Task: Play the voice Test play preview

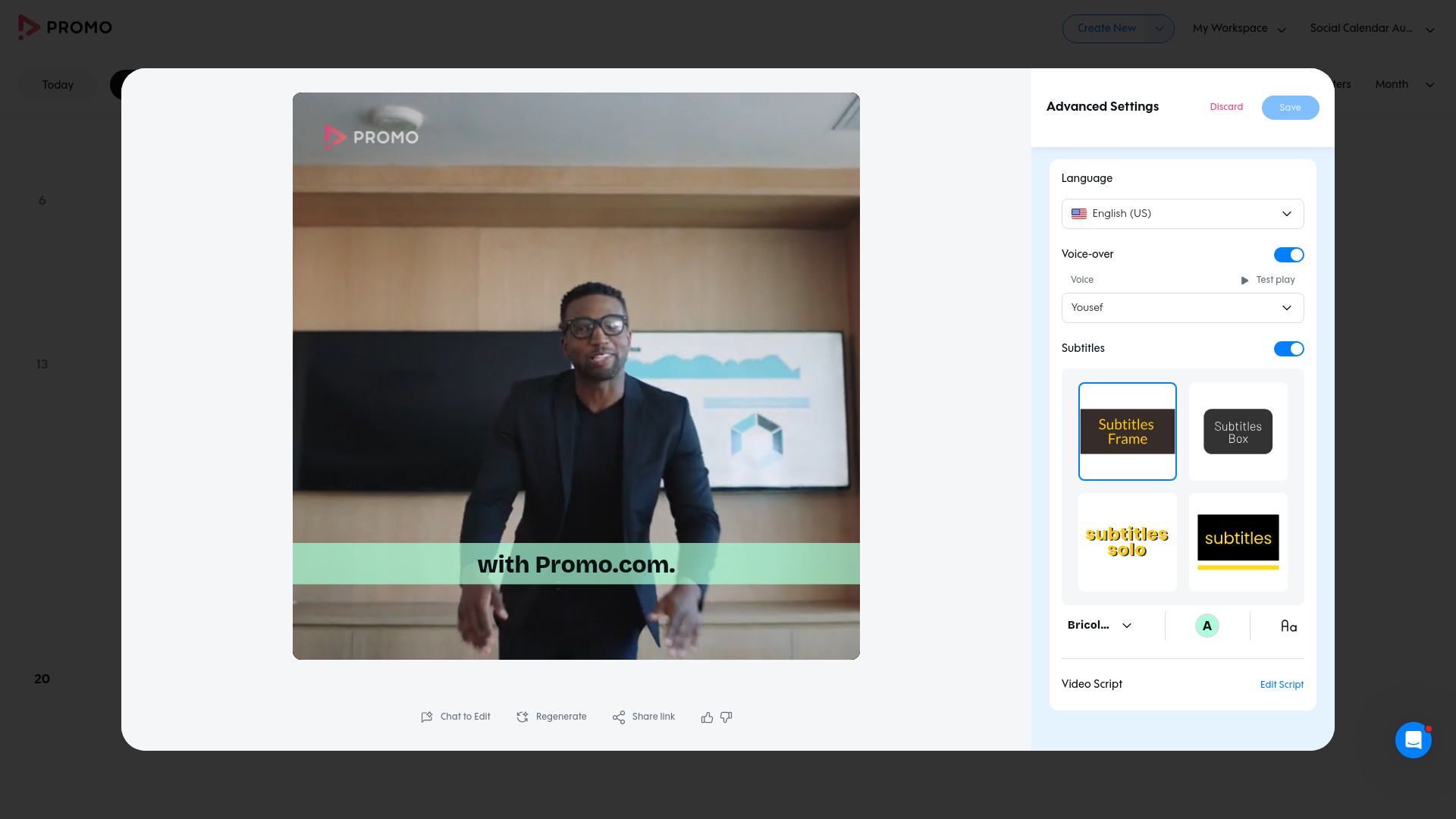Action: 1267,281
